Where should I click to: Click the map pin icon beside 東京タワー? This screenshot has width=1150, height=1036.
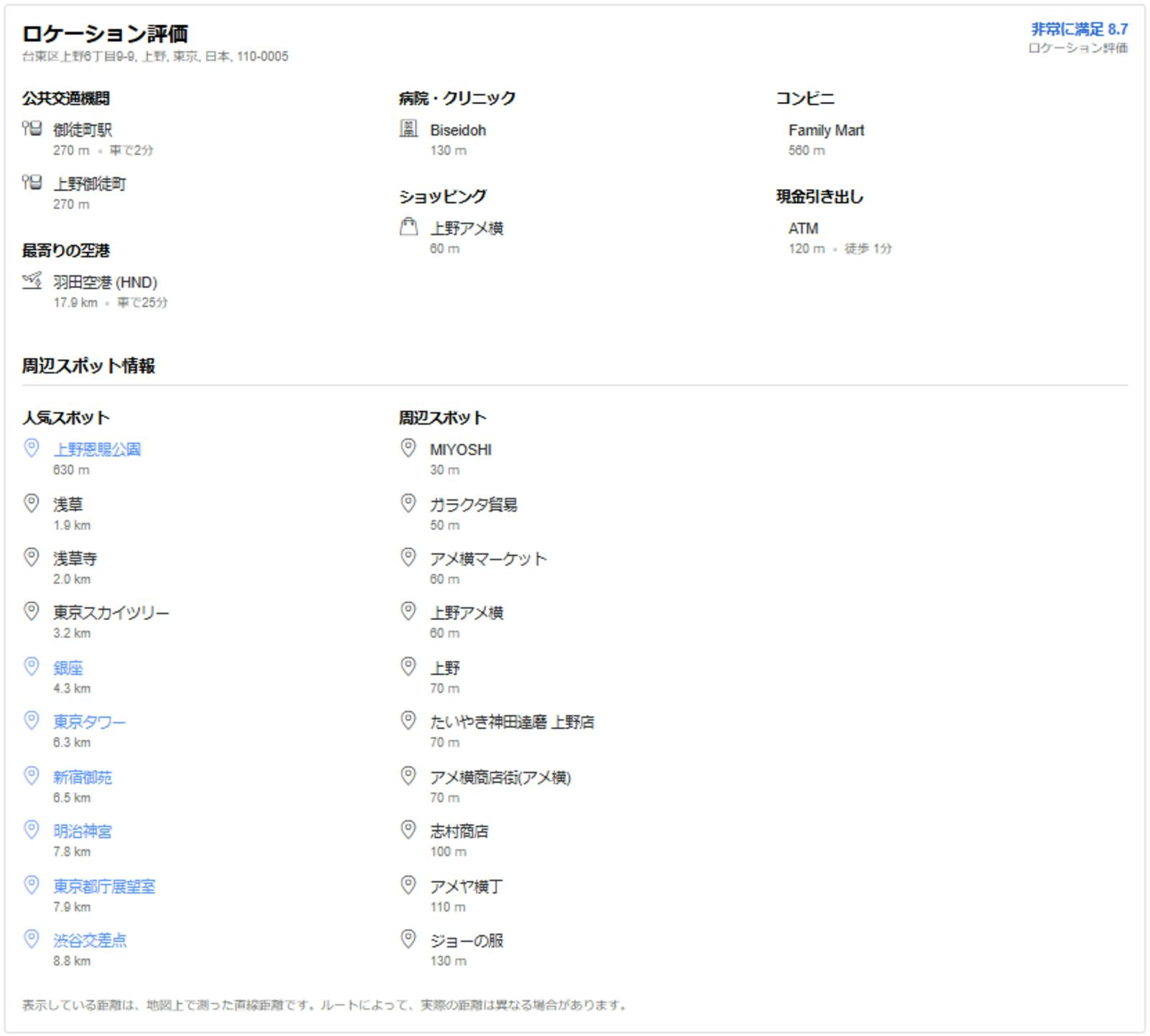32,720
